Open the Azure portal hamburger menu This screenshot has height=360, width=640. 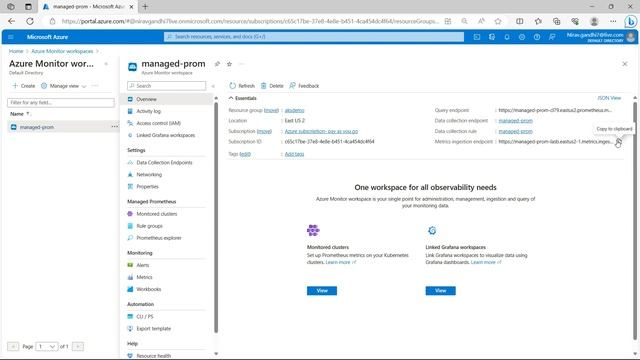point(11,37)
